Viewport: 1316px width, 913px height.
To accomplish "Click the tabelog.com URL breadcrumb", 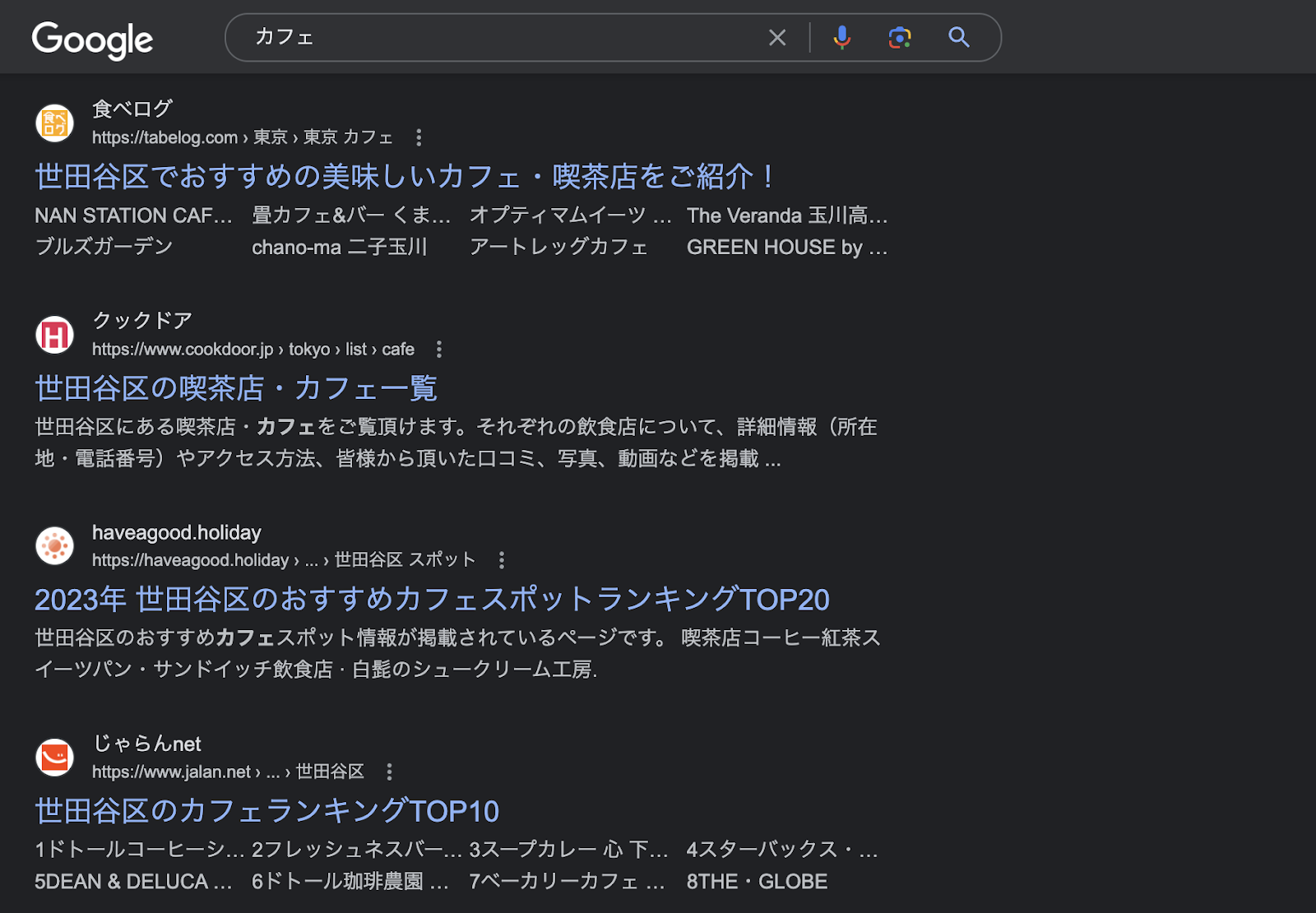I will tap(243, 137).
